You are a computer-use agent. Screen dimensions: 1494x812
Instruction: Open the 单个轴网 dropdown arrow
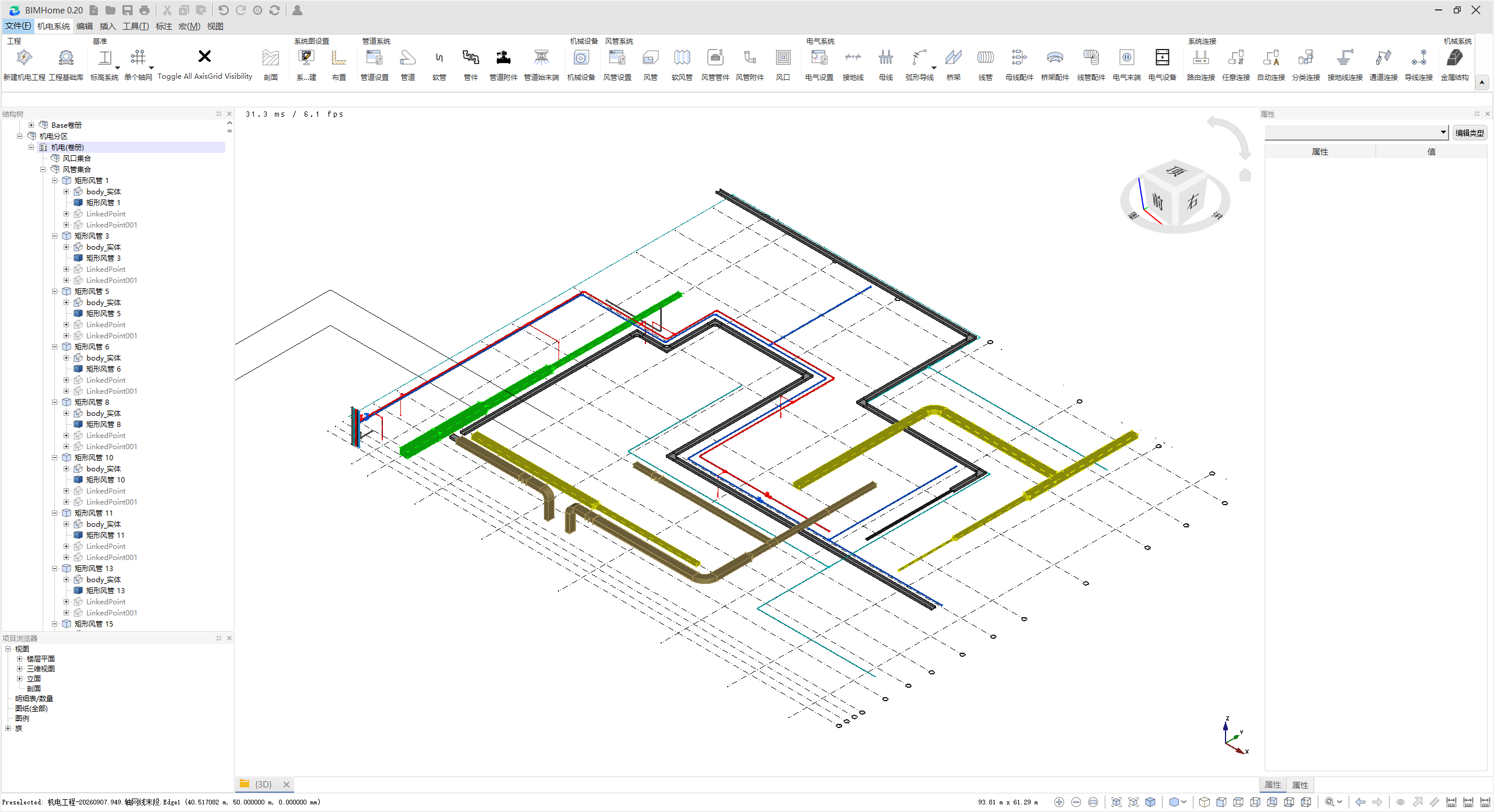(x=151, y=68)
